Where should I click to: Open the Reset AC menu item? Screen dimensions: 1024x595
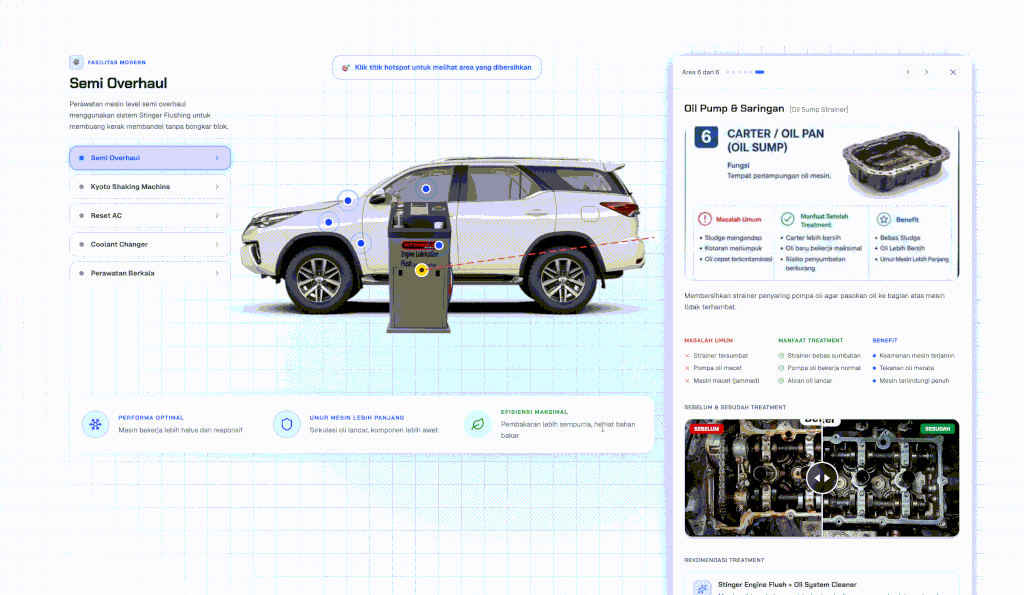[150, 216]
